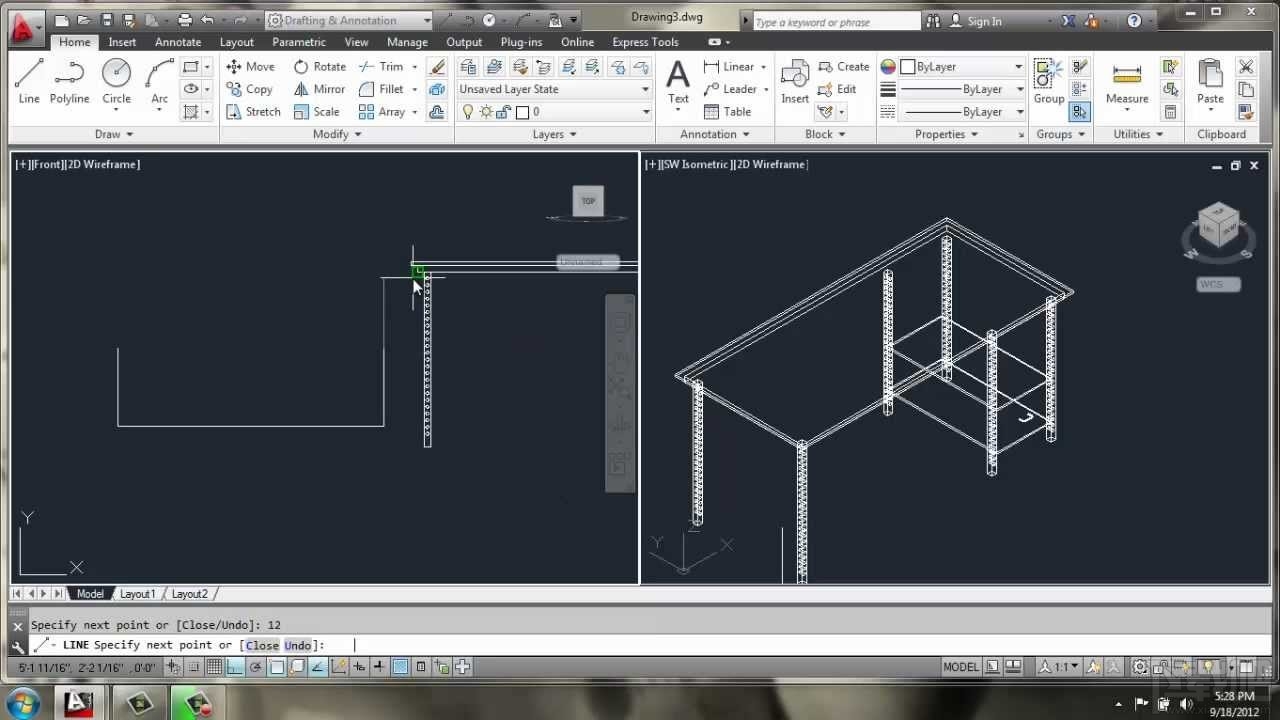Start the Rotate command
Viewport: 1280px width, 720px height.
pyautogui.click(x=319, y=66)
